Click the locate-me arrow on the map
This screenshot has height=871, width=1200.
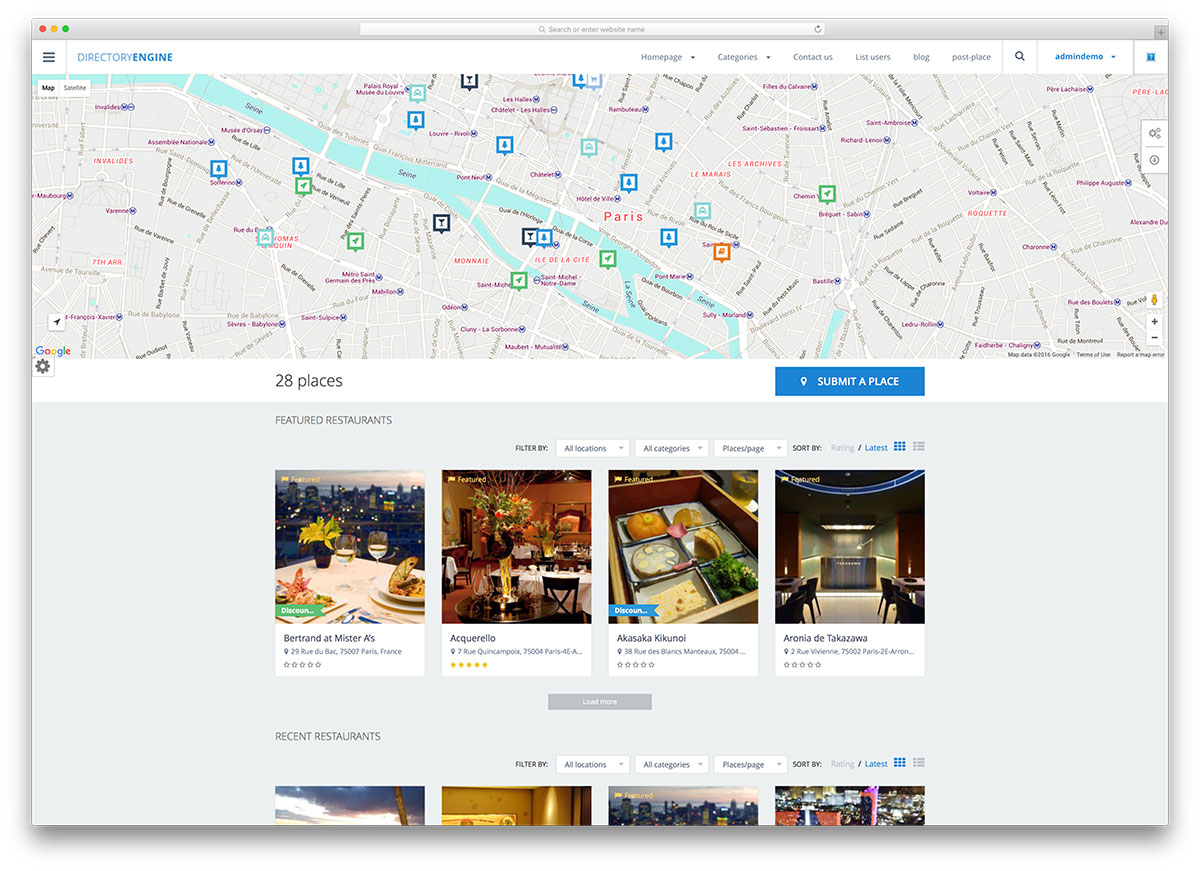pos(57,322)
